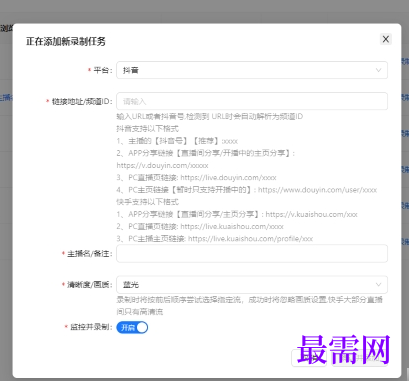409x381 pixels.
Task: Click the text https://live.kuaishou.com/profile/xxx
Action: [x=250, y=239]
